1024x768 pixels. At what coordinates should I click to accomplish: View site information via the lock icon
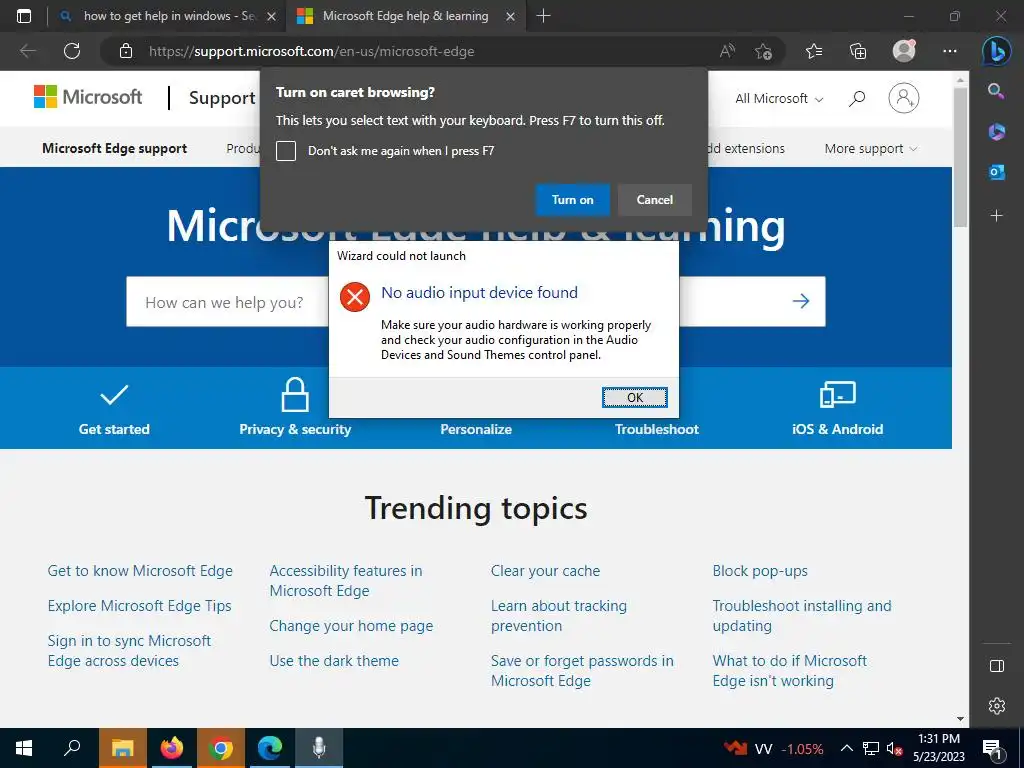126,51
